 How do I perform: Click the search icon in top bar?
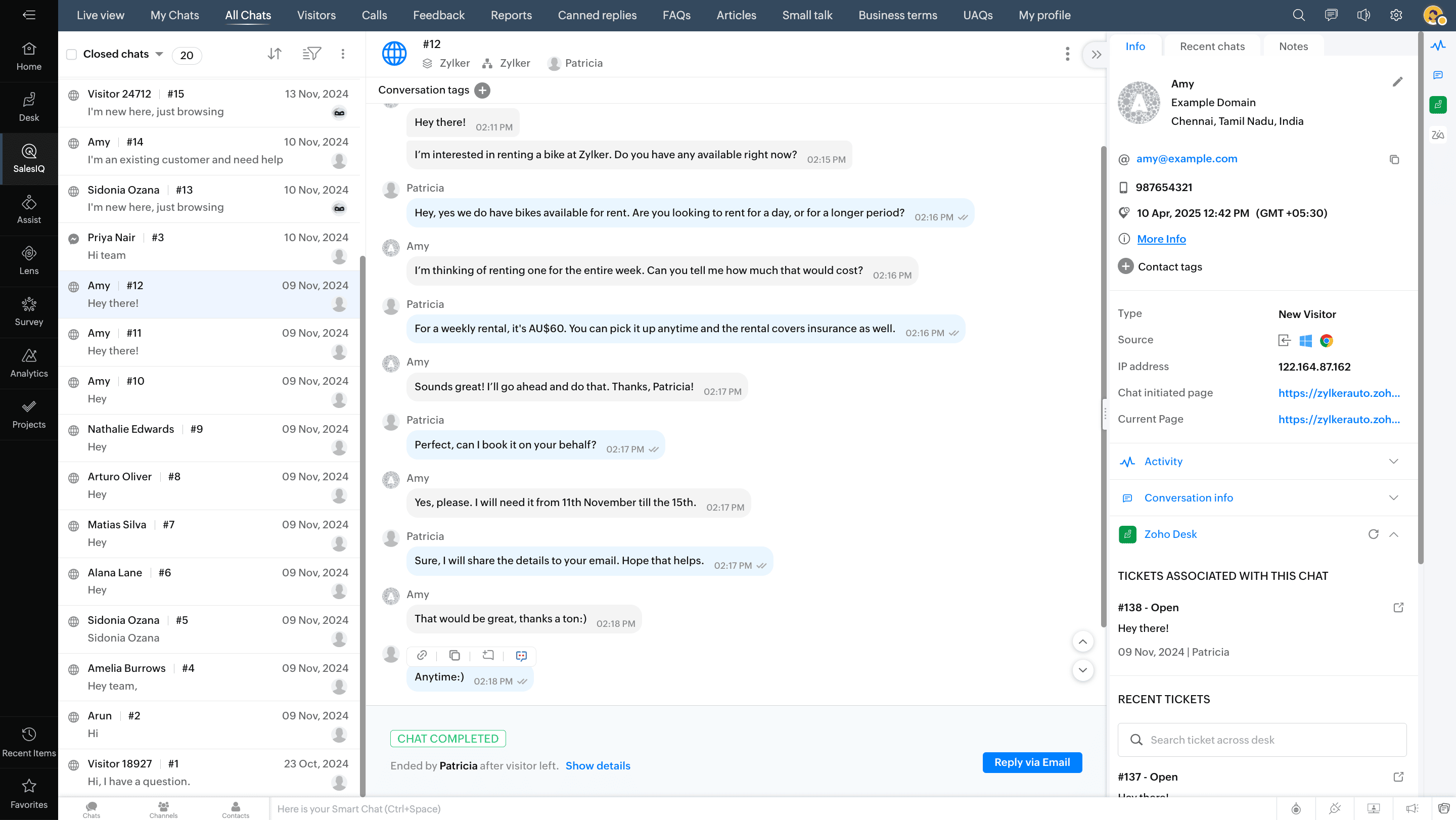click(x=1298, y=15)
